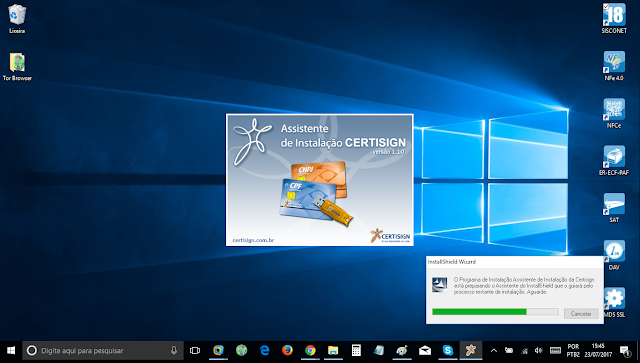This screenshot has width=640, height=363.
Task: Click the Certisign logo on splash screen
Action: coord(390,236)
